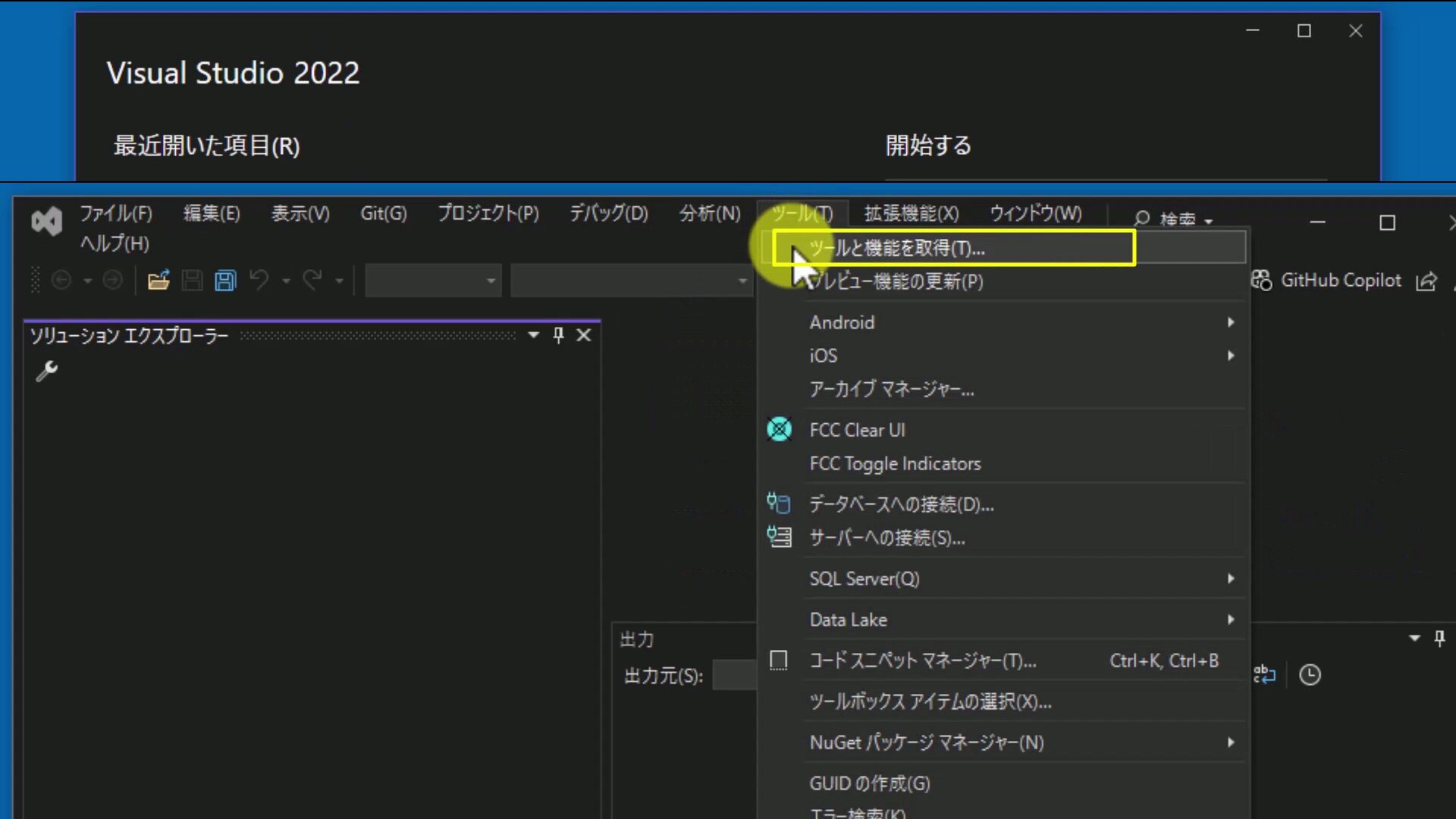Click the redo arrow icon
Viewport: 1456px width, 819px height.
click(x=312, y=281)
